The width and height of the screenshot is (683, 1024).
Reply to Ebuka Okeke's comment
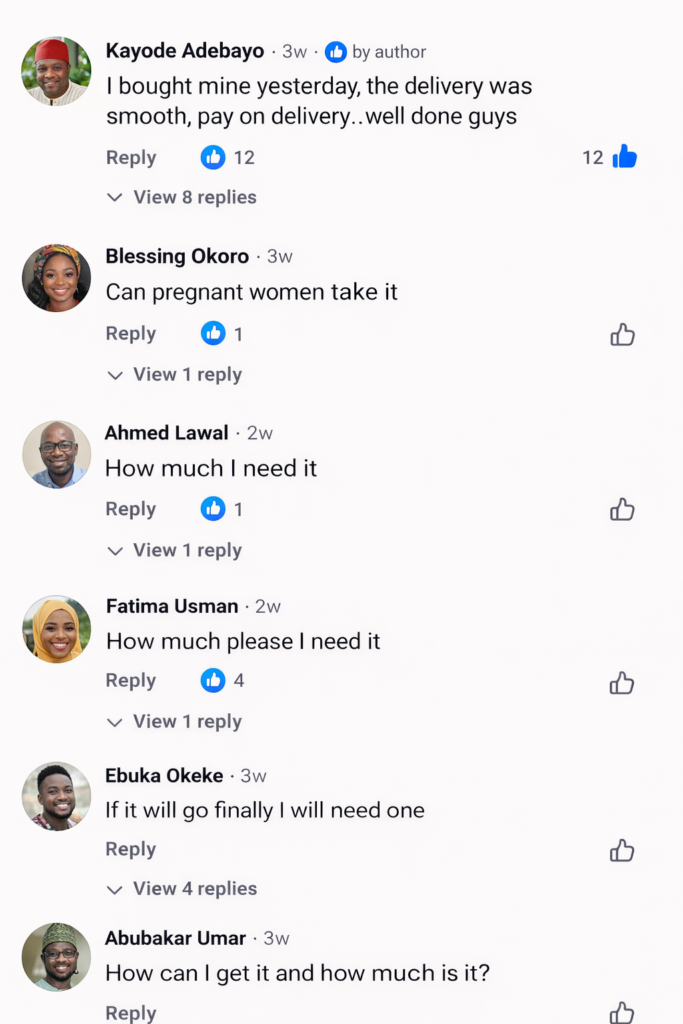pos(131,849)
